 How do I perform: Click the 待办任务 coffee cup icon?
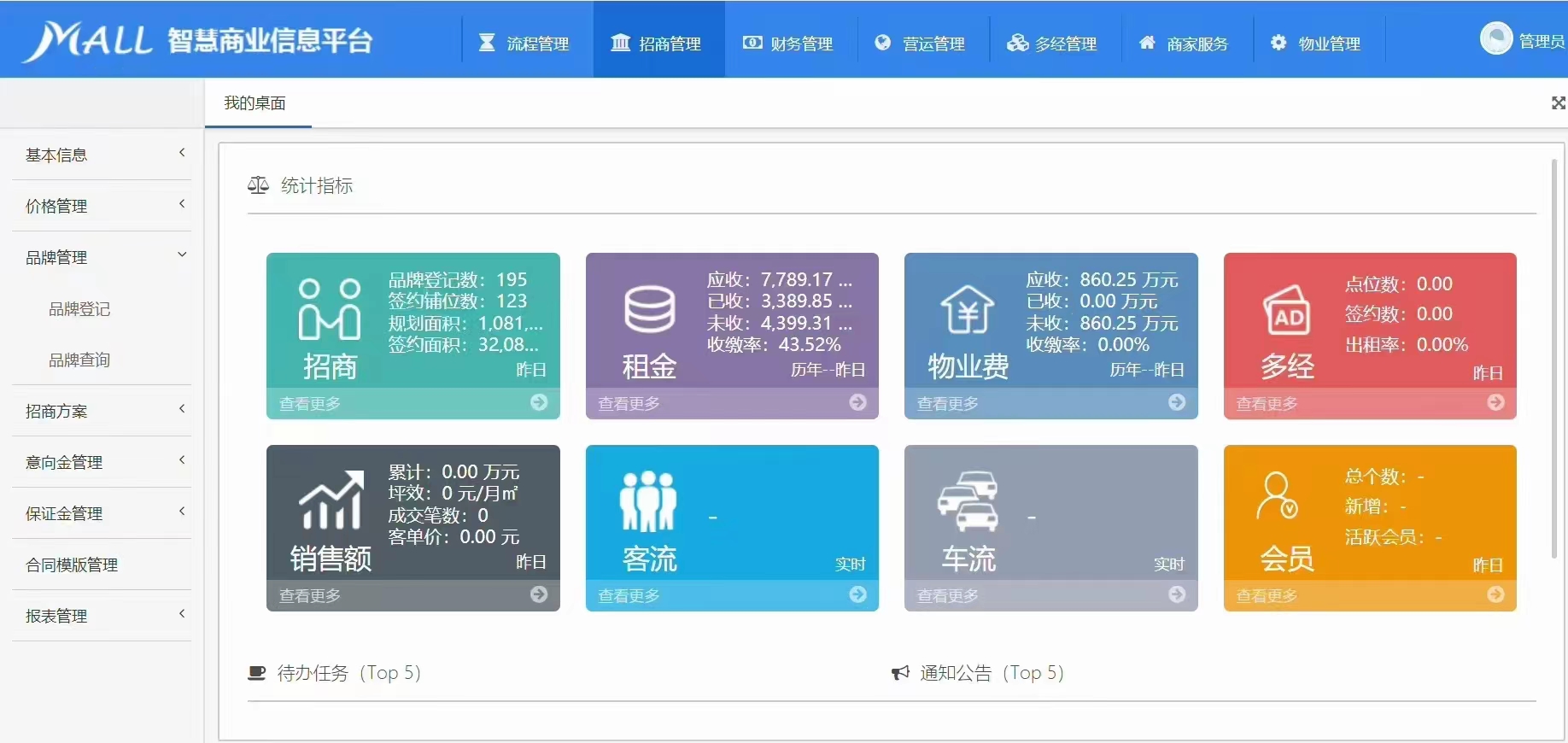257,673
